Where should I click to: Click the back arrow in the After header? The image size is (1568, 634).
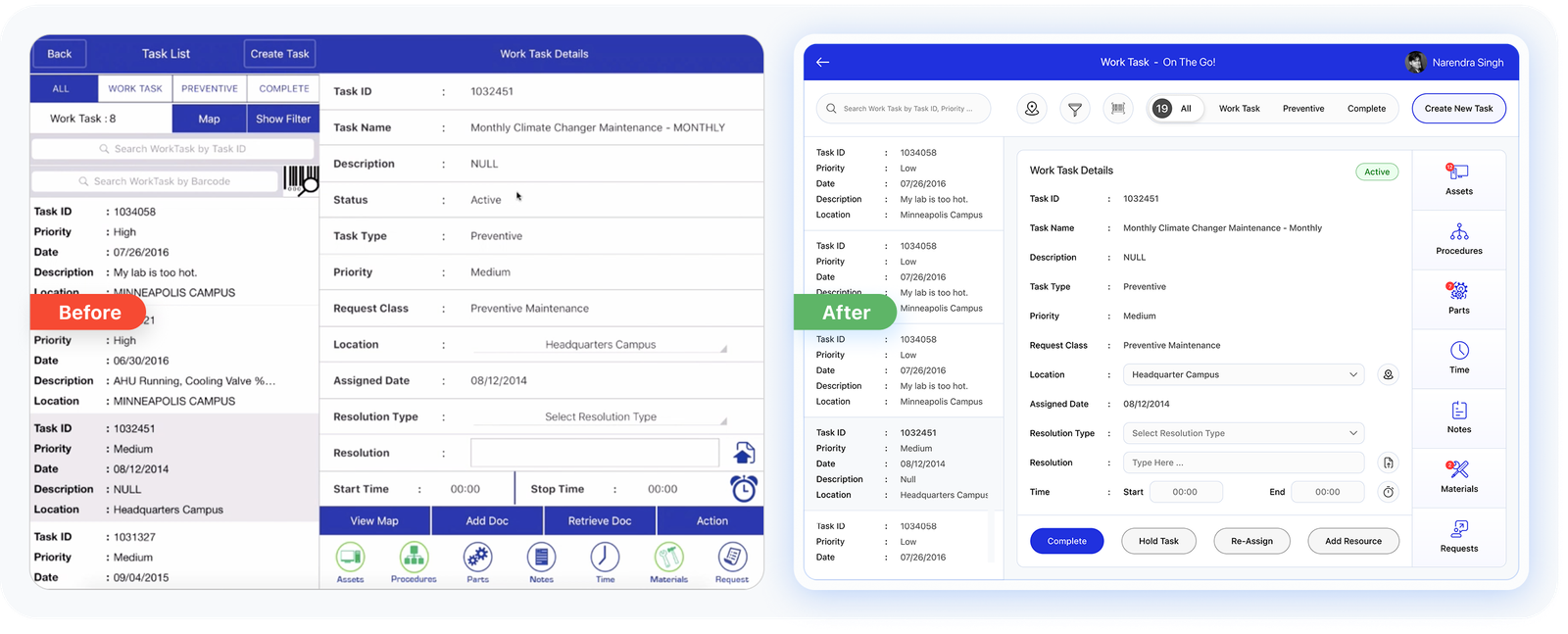tap(823, 62)
